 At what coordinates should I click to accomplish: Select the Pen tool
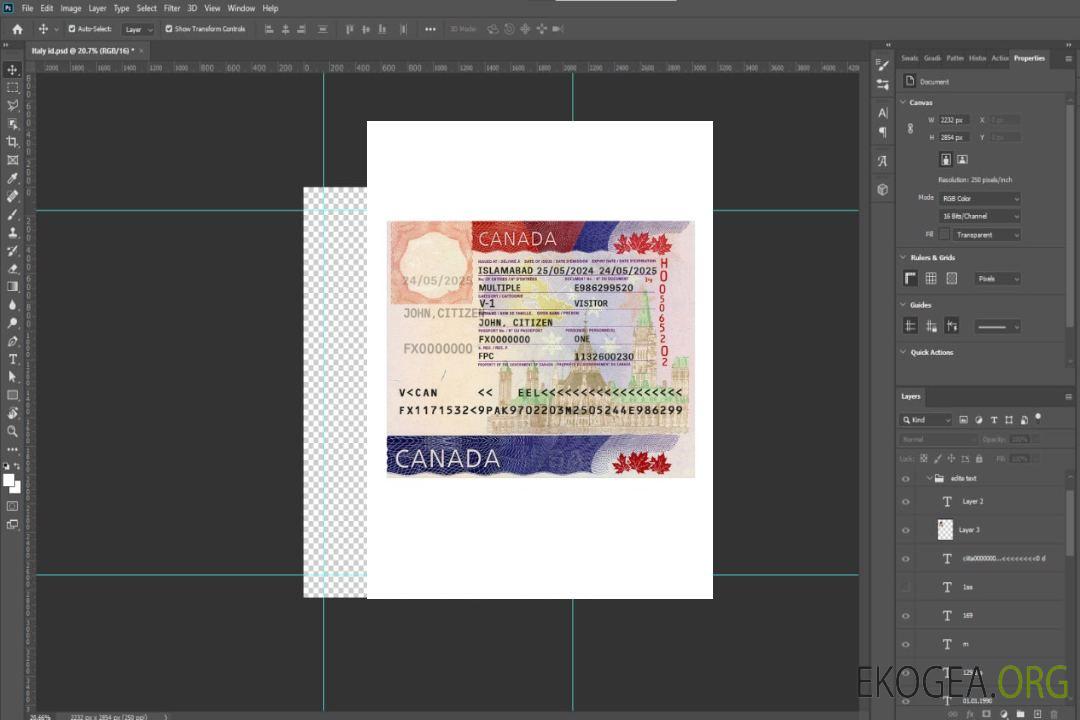point(12,341)
